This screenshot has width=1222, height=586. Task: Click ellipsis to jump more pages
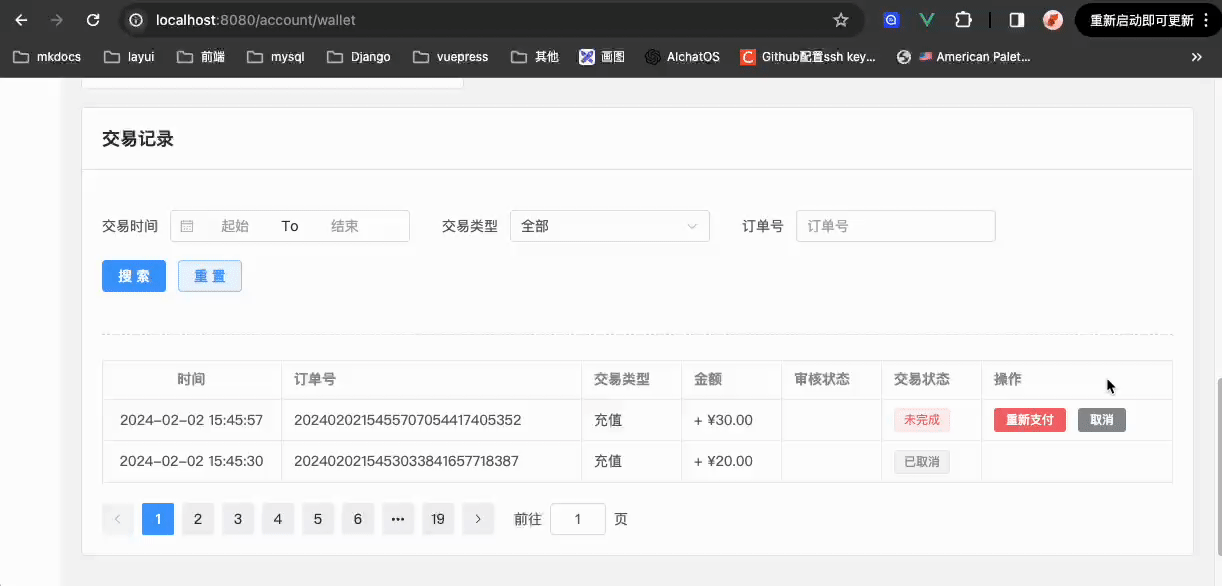pyautogui.click(x=398, y=519)
